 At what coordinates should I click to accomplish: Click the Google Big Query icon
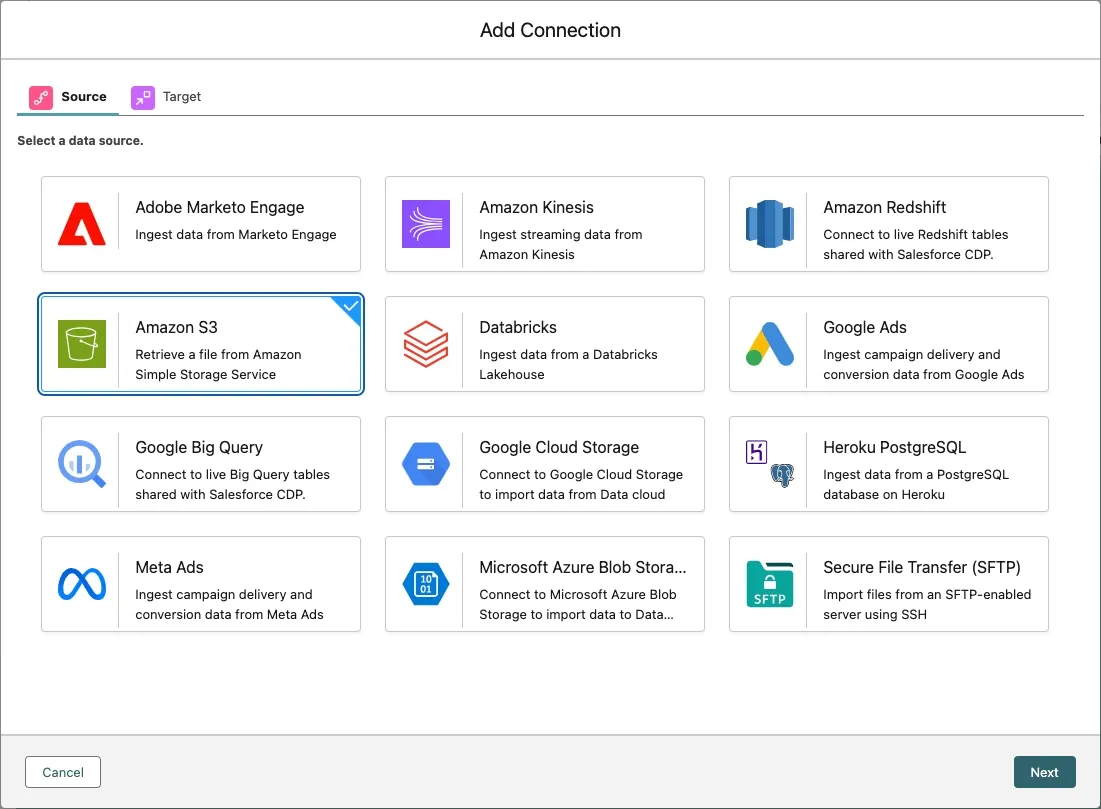82,464
